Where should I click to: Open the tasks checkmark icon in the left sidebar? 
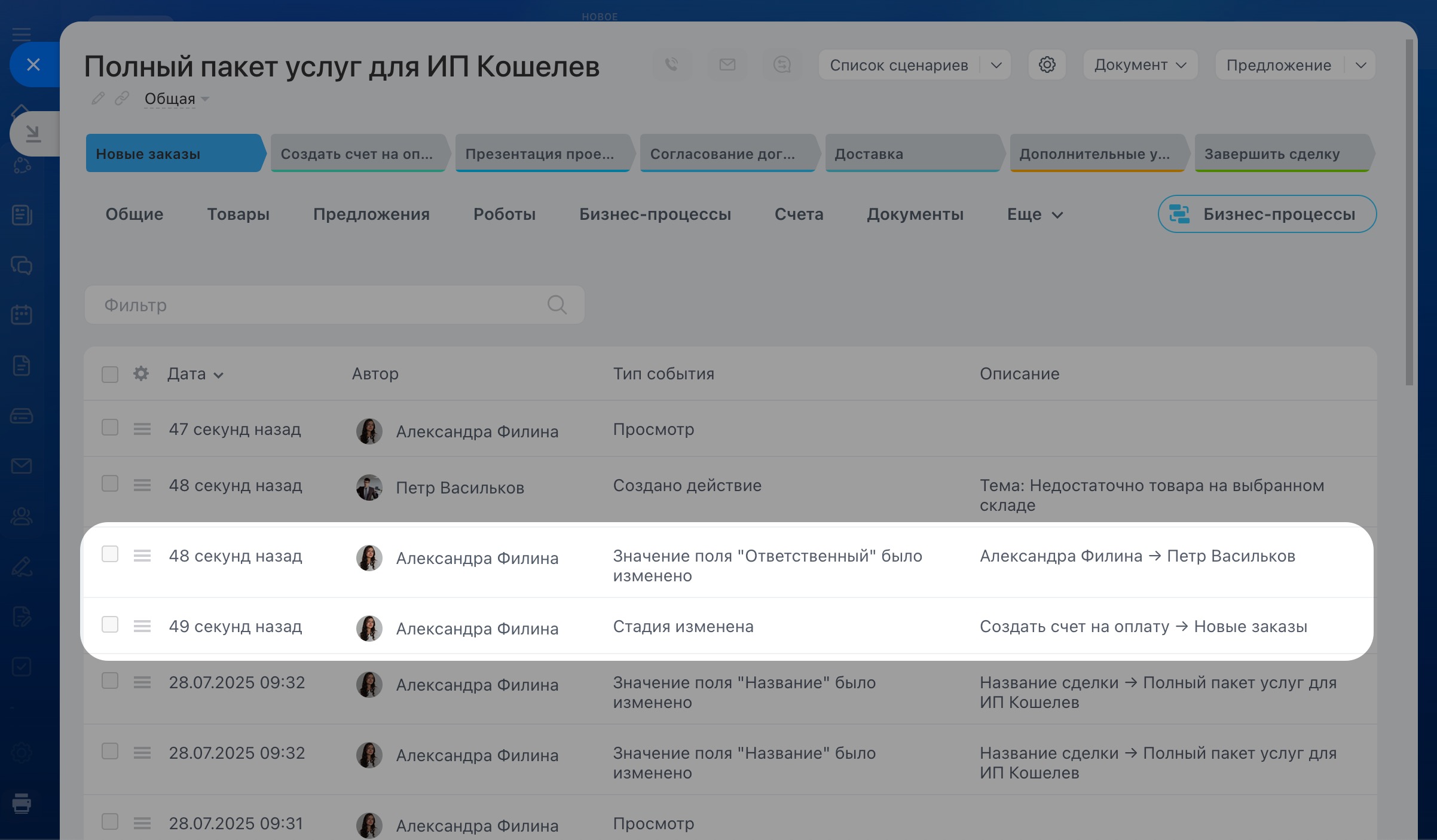point(22,667)
